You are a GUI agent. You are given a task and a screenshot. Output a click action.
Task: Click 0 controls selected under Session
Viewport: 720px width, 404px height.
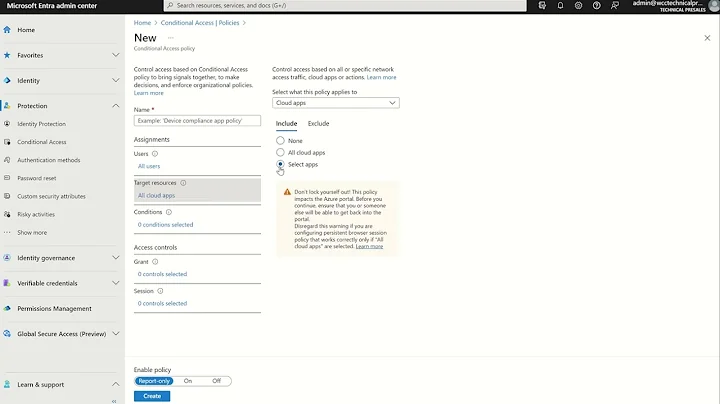tap(162, 303)
